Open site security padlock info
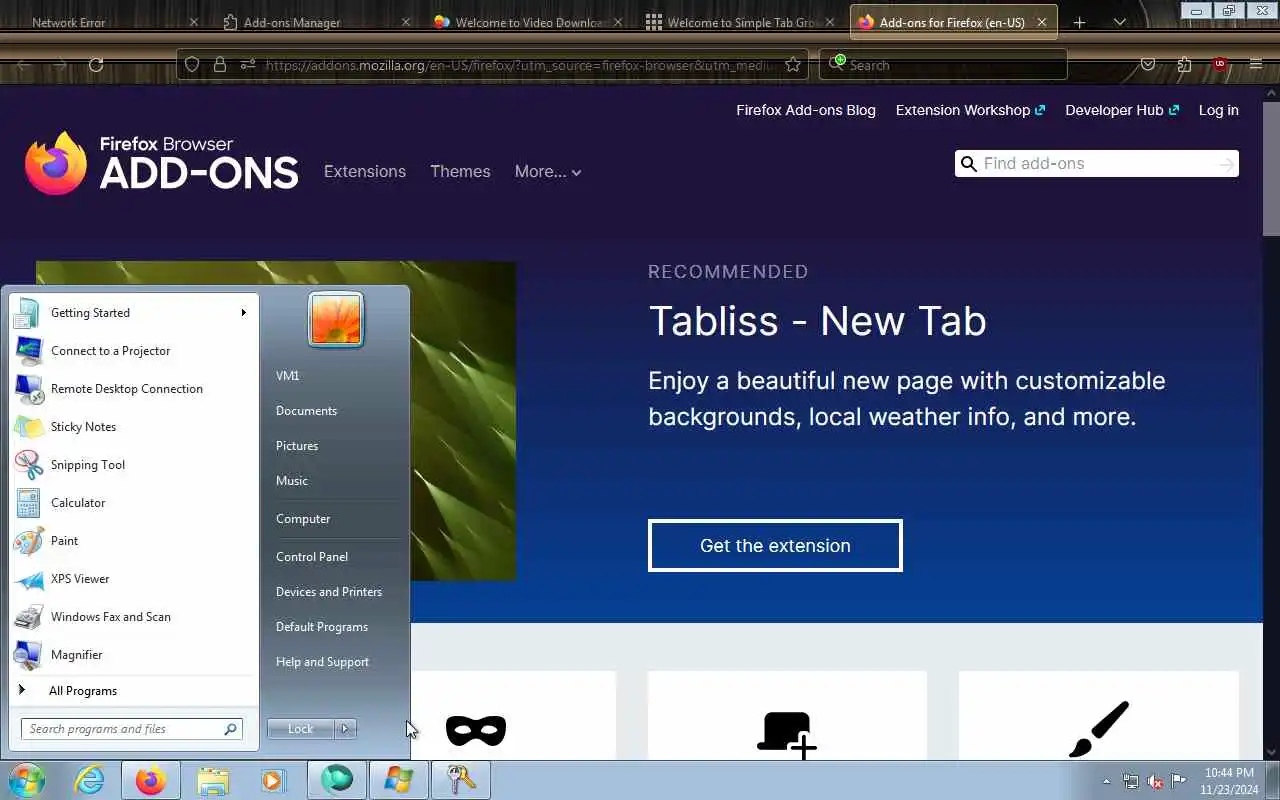 pos(220,65)
